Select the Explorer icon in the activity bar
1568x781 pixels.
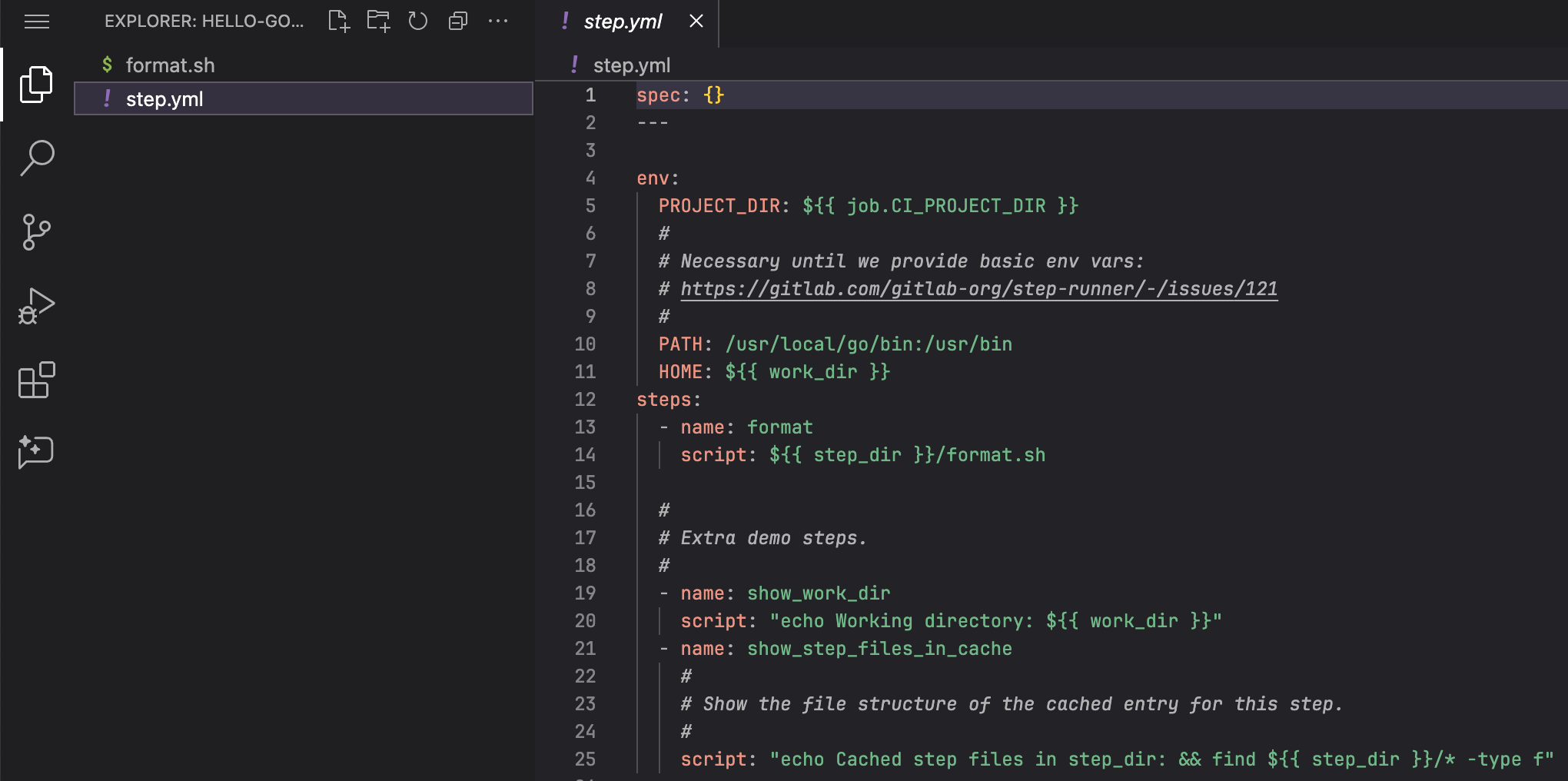(x=36, y=83)
